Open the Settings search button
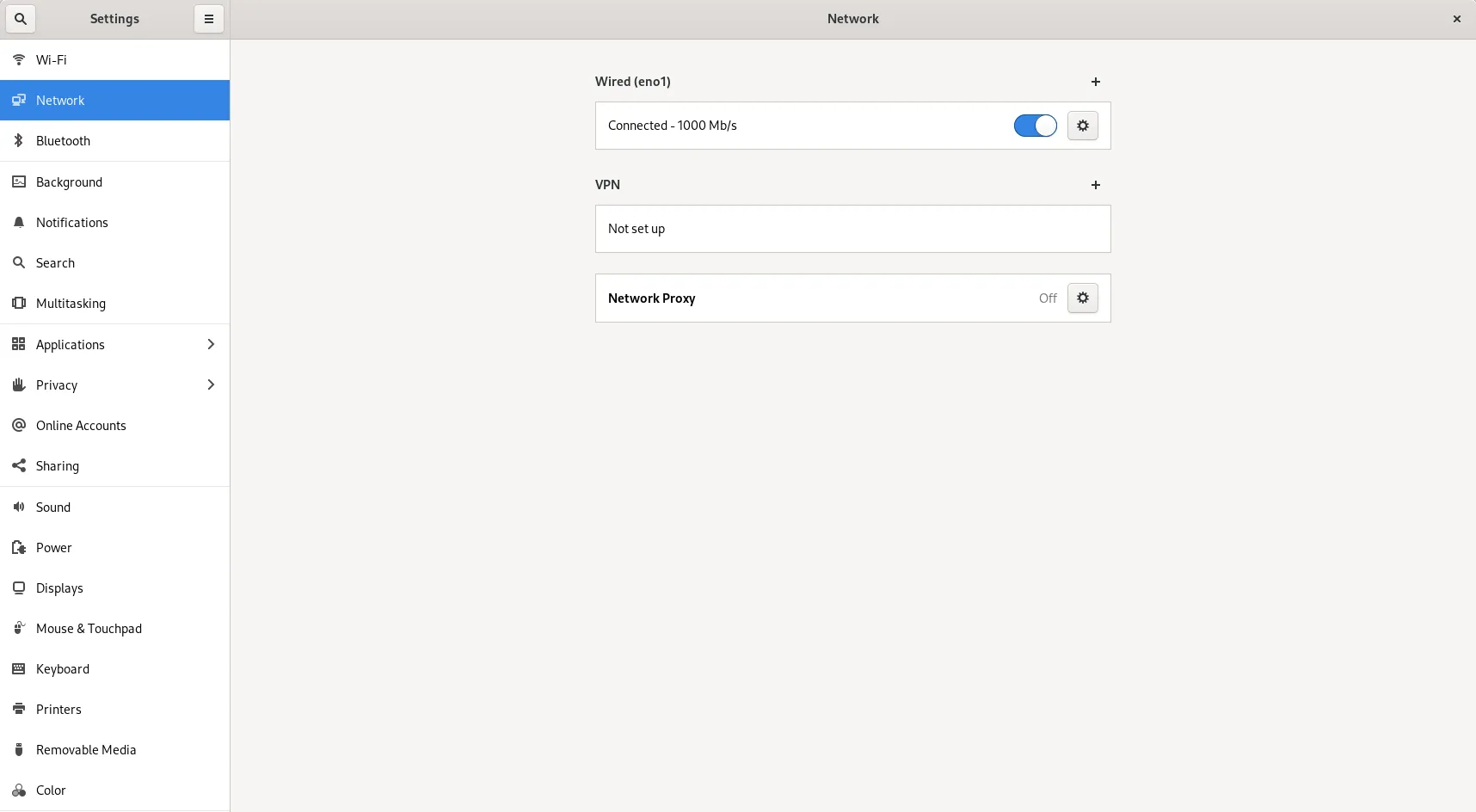Image resolution: width=1476 pixels, height=812 pixels. point(21,19)
